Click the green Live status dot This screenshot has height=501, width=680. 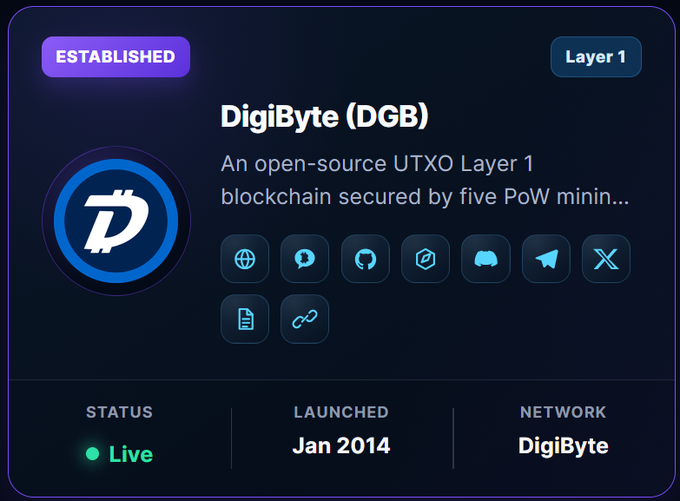coord(92,454)
